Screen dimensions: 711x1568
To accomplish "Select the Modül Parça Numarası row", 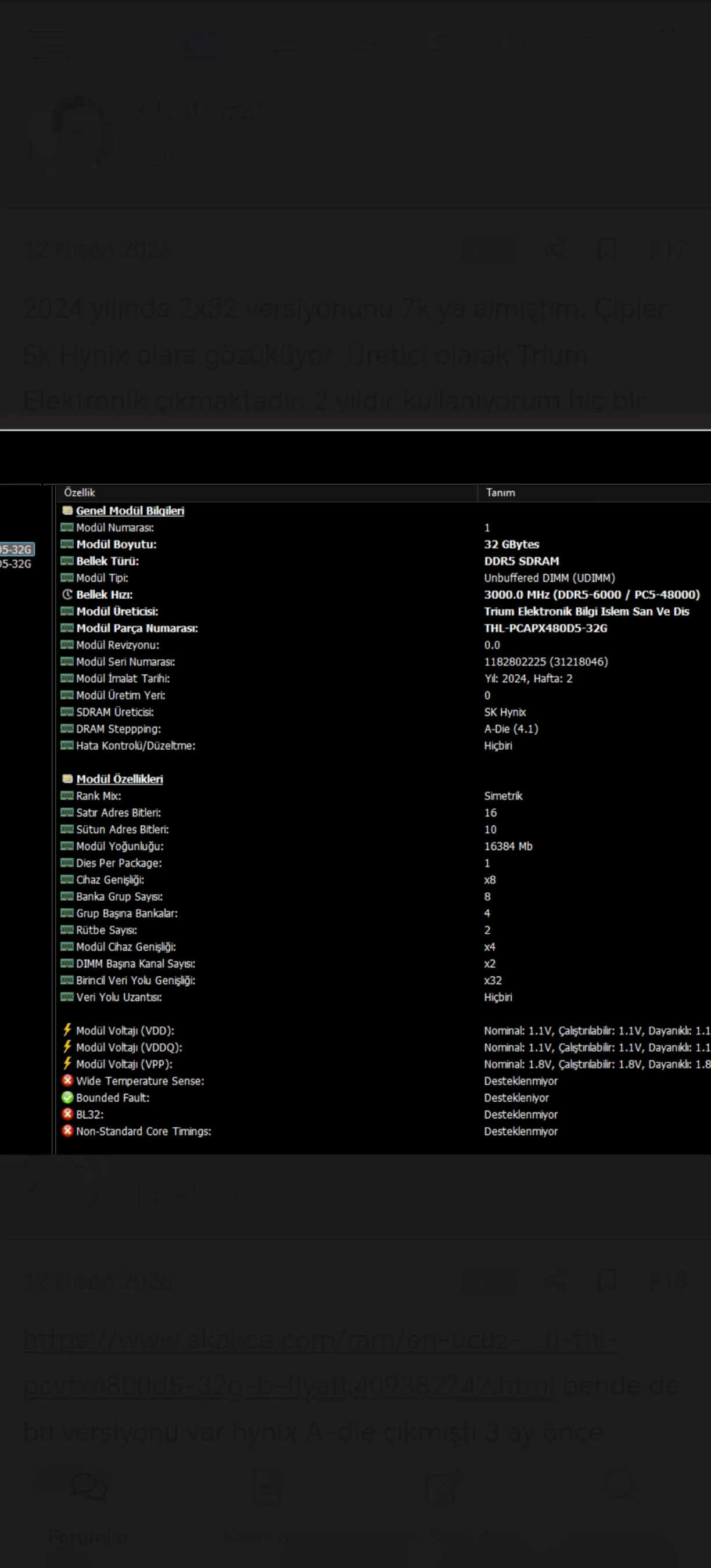I will (384, 628).
